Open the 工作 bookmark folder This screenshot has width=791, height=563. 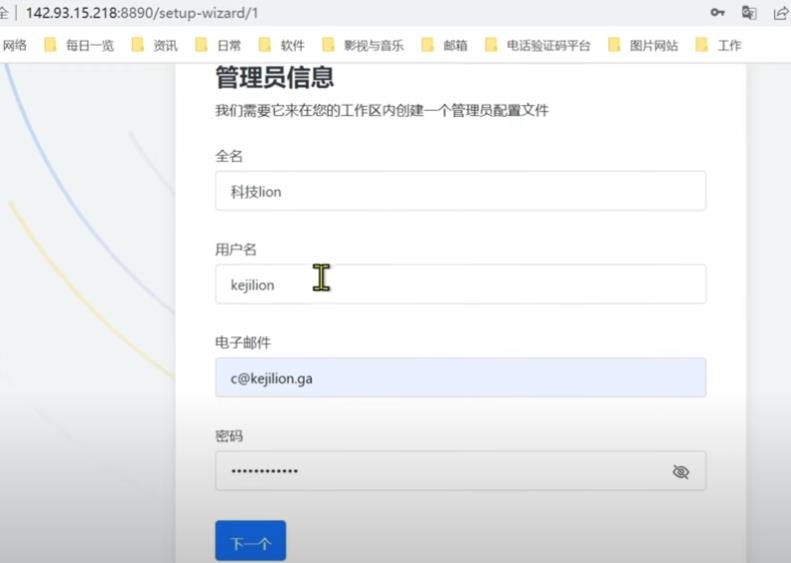coord(718,45)
